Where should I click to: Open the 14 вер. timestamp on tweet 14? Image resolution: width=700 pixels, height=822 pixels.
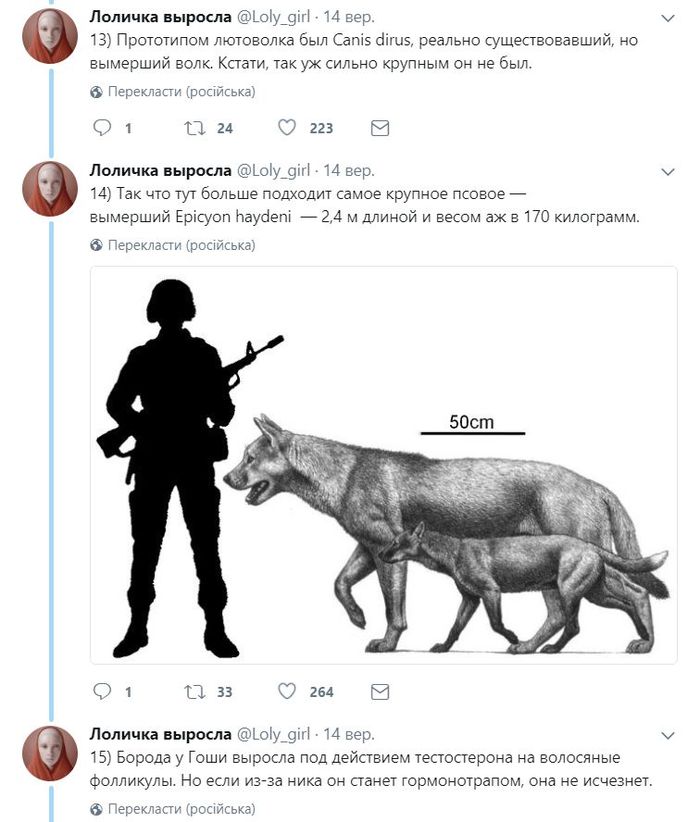pos(349,170)
